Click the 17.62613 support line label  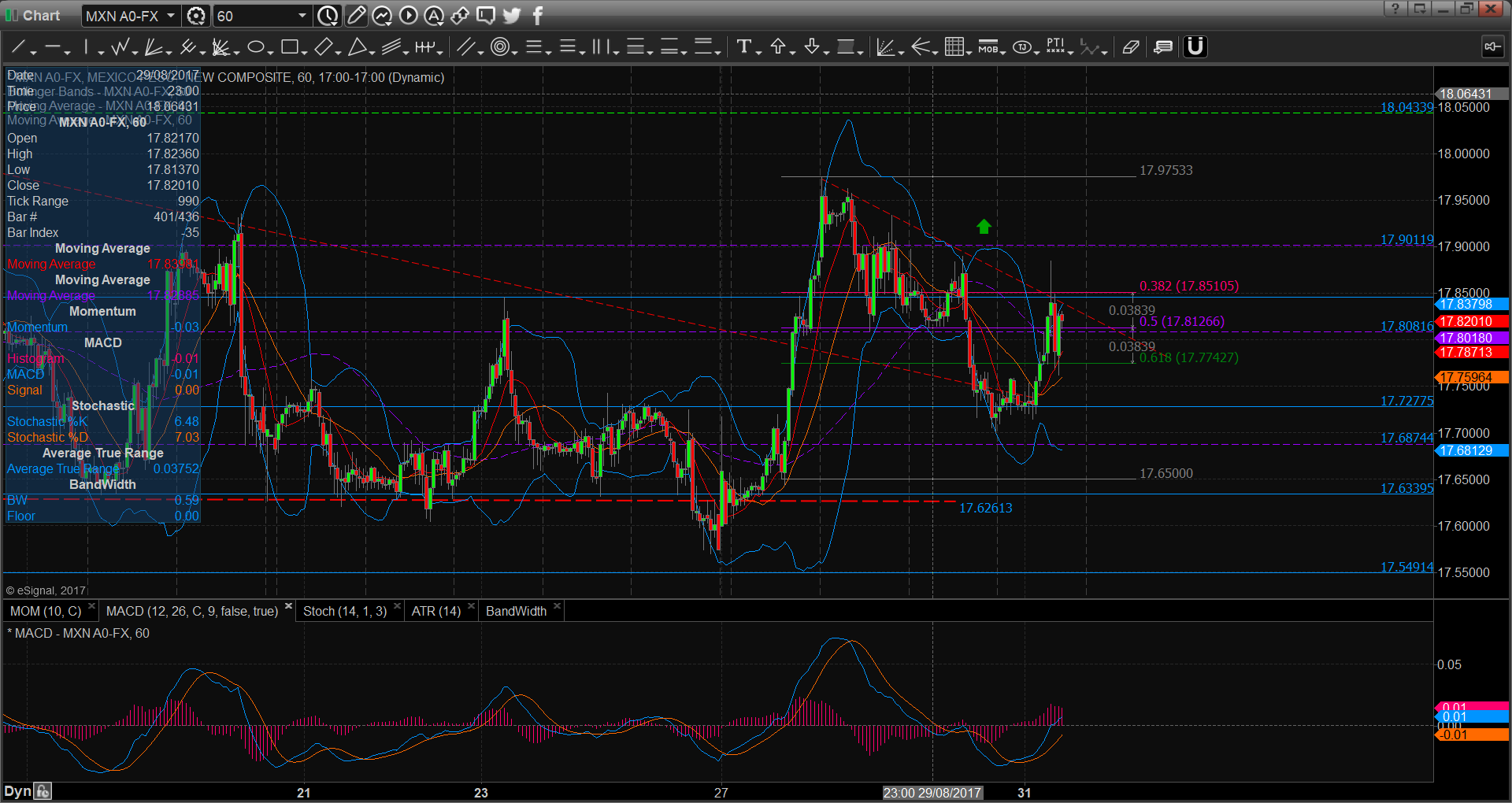click(x=985, y=508)
